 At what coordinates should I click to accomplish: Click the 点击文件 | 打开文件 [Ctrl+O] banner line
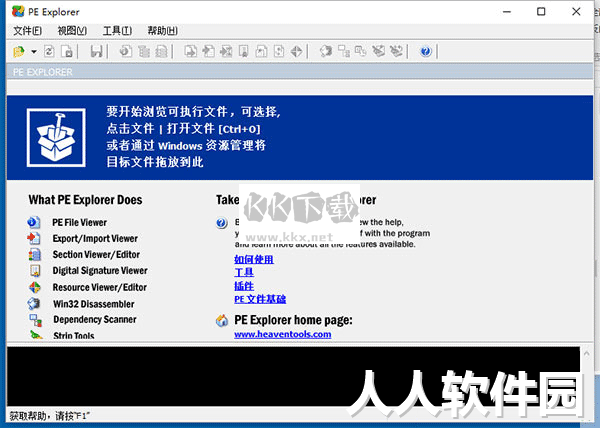183,129
